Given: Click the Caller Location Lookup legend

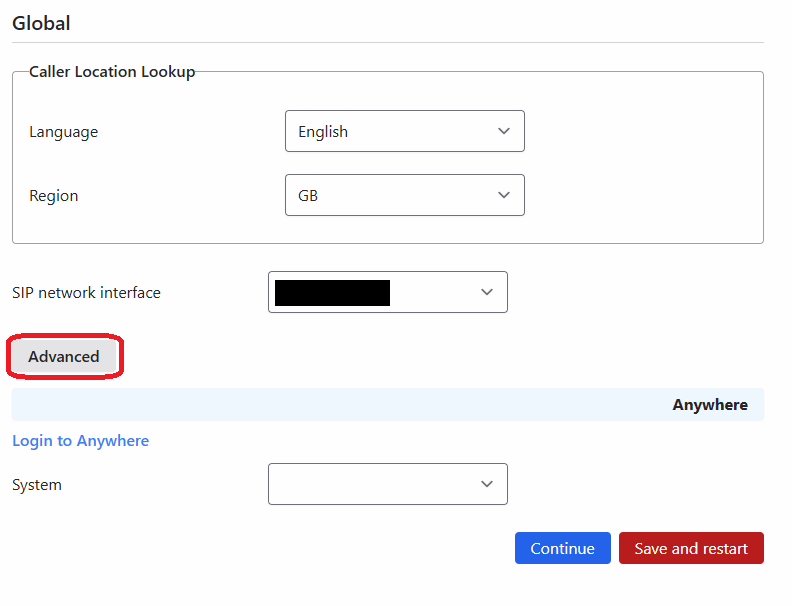Looking at the screenshot, I should click(x=112, y=72).
